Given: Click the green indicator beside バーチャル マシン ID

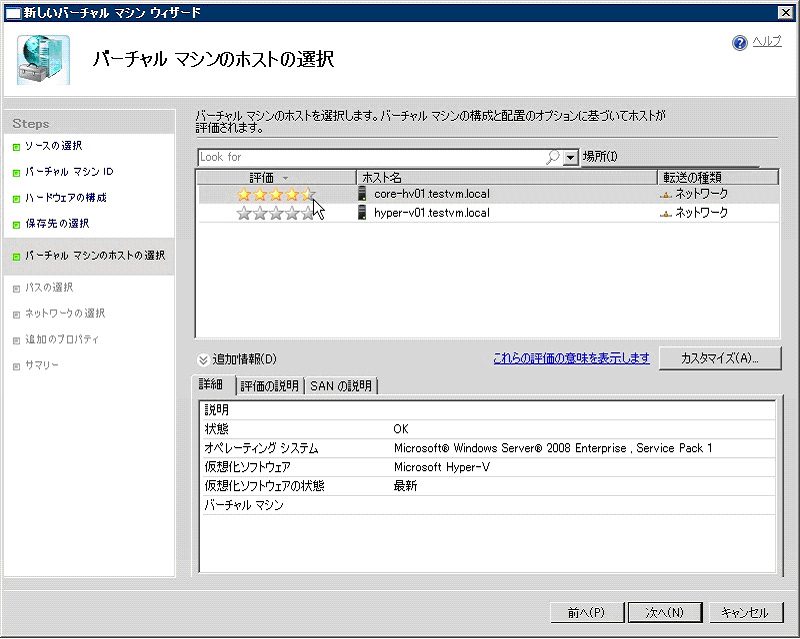Looking at the screenshot, I should click(15, 172).
